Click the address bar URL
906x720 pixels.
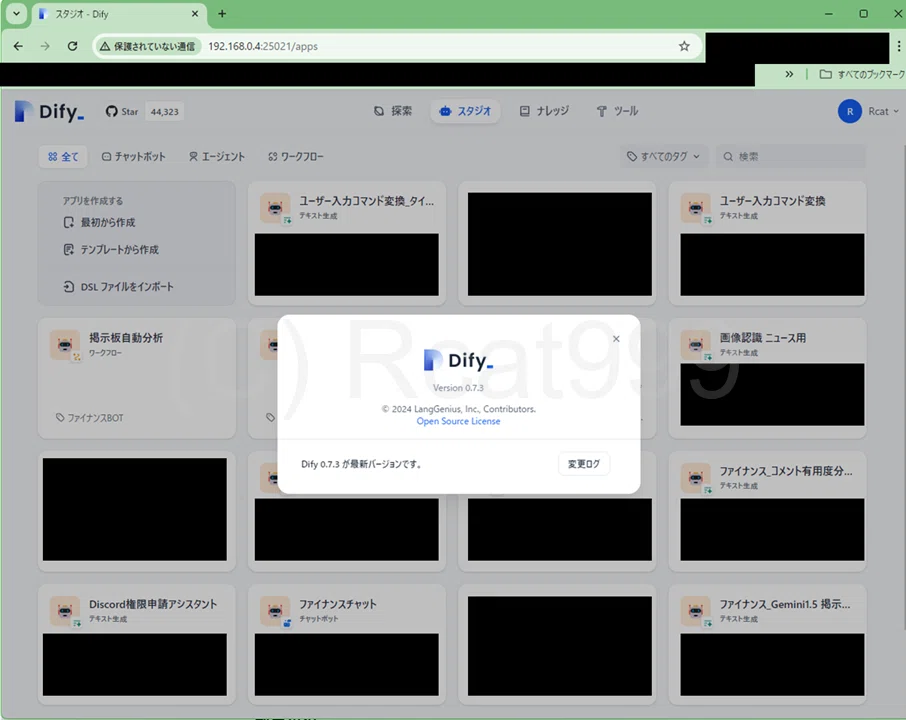pyautogui.click(x=263, y=46)
